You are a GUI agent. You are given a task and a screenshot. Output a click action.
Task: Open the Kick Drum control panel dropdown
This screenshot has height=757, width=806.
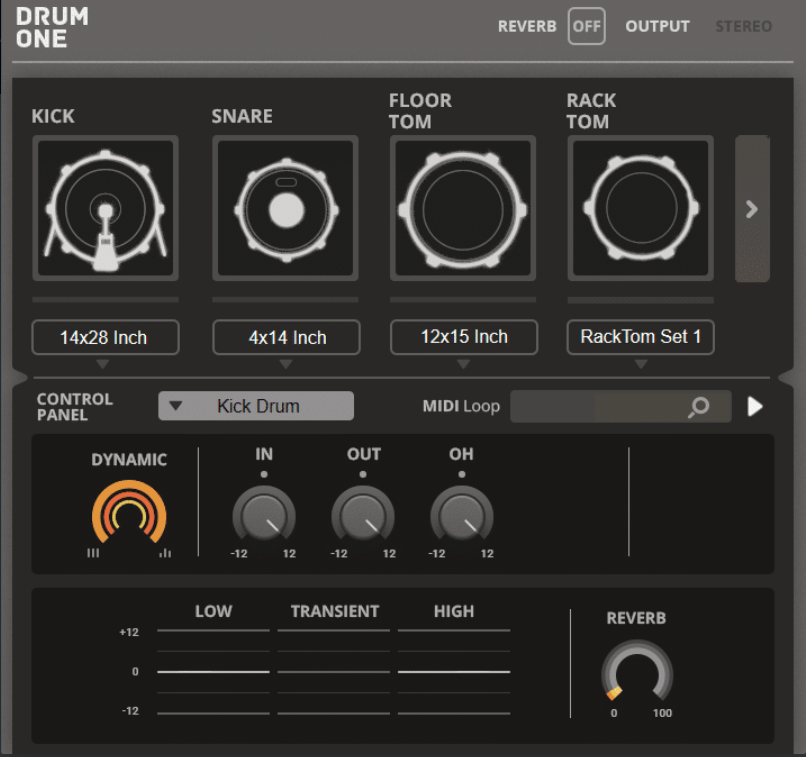click(256, 406)
